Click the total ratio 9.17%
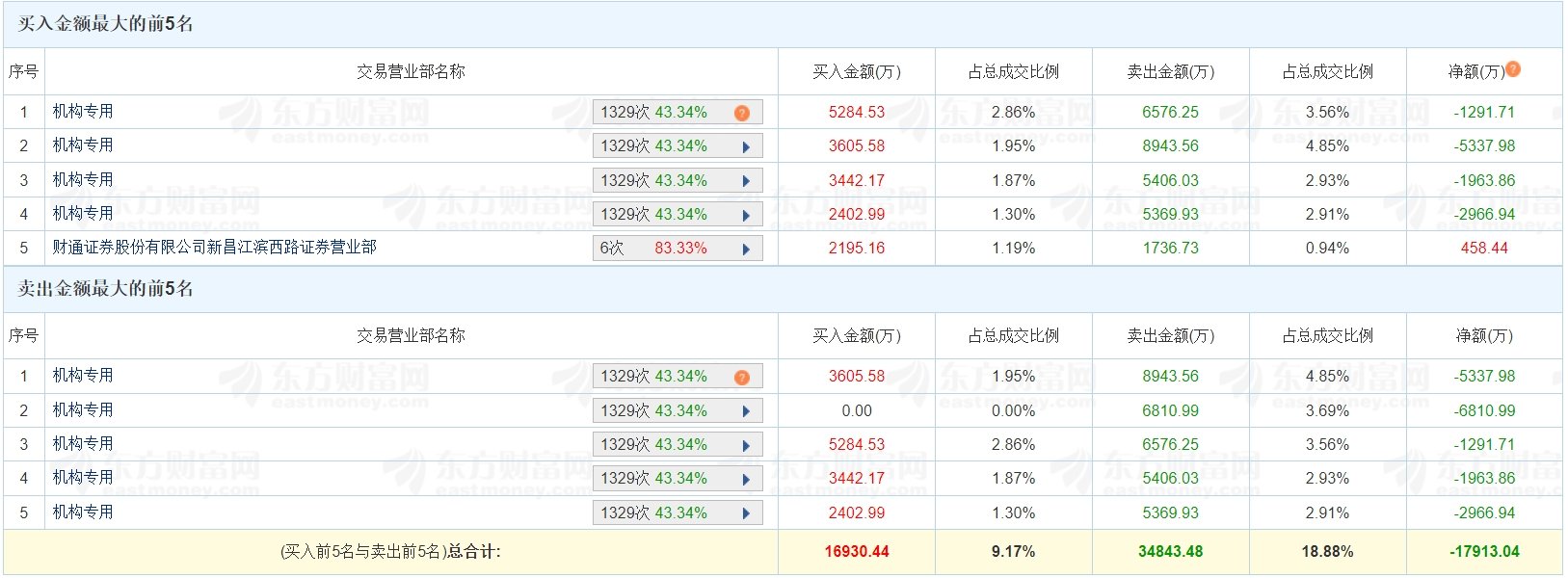1568x578 pixels. click(1014, 552)
